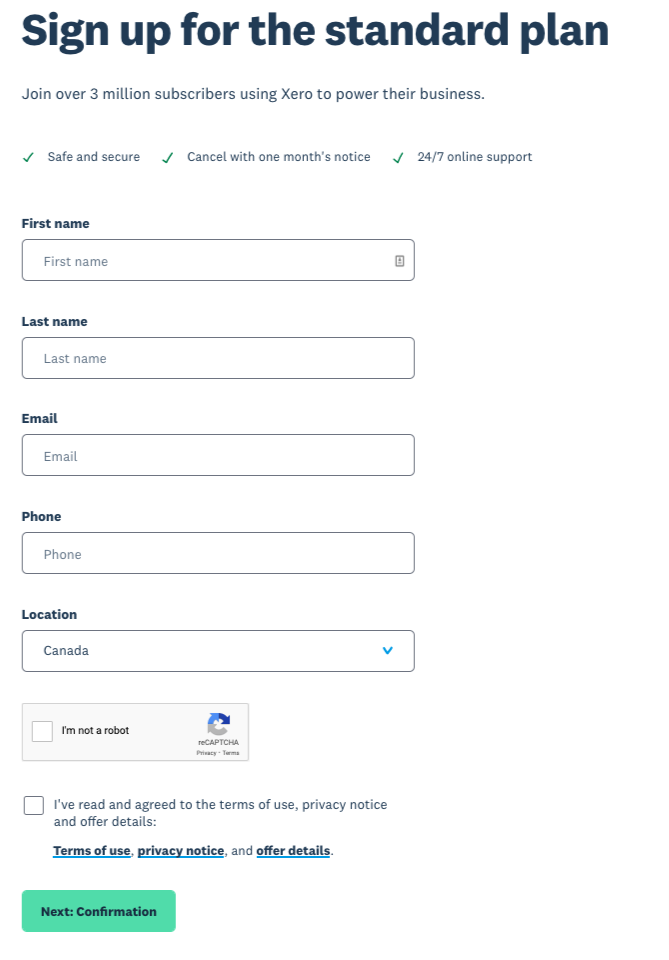Open the Location dropdown showing Canada
669x960 pixels.
pyautogui.click(x=218, y=651)
